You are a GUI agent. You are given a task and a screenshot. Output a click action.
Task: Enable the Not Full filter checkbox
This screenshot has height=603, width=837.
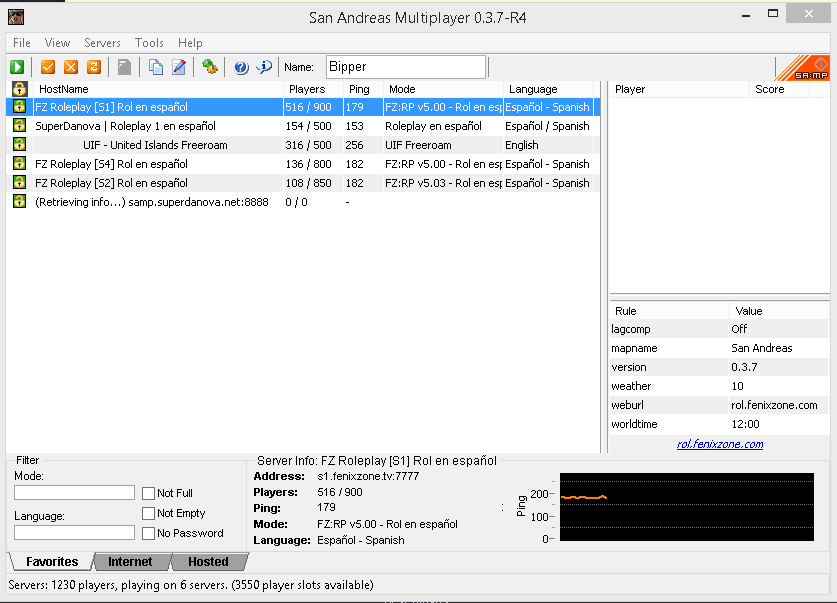click(148, 493)
